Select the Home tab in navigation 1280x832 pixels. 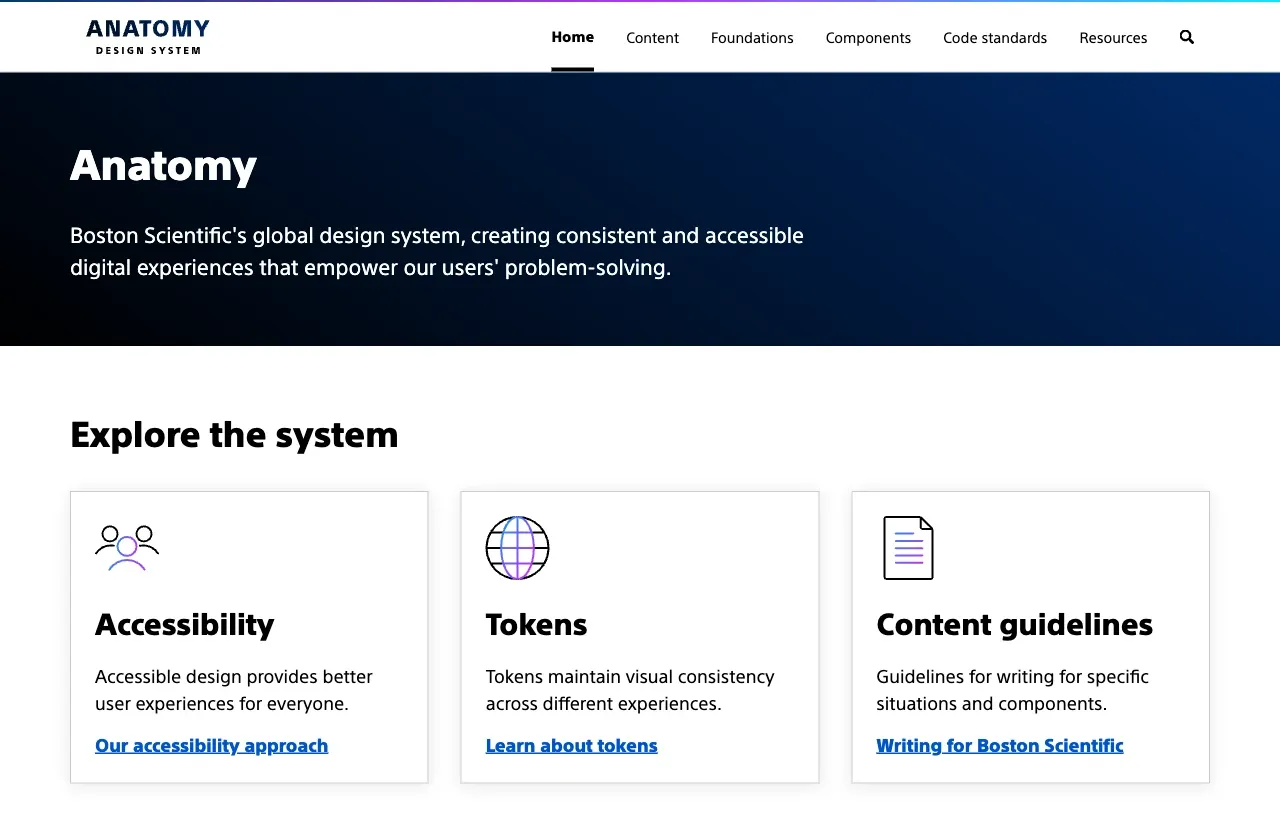click(572, 37)
